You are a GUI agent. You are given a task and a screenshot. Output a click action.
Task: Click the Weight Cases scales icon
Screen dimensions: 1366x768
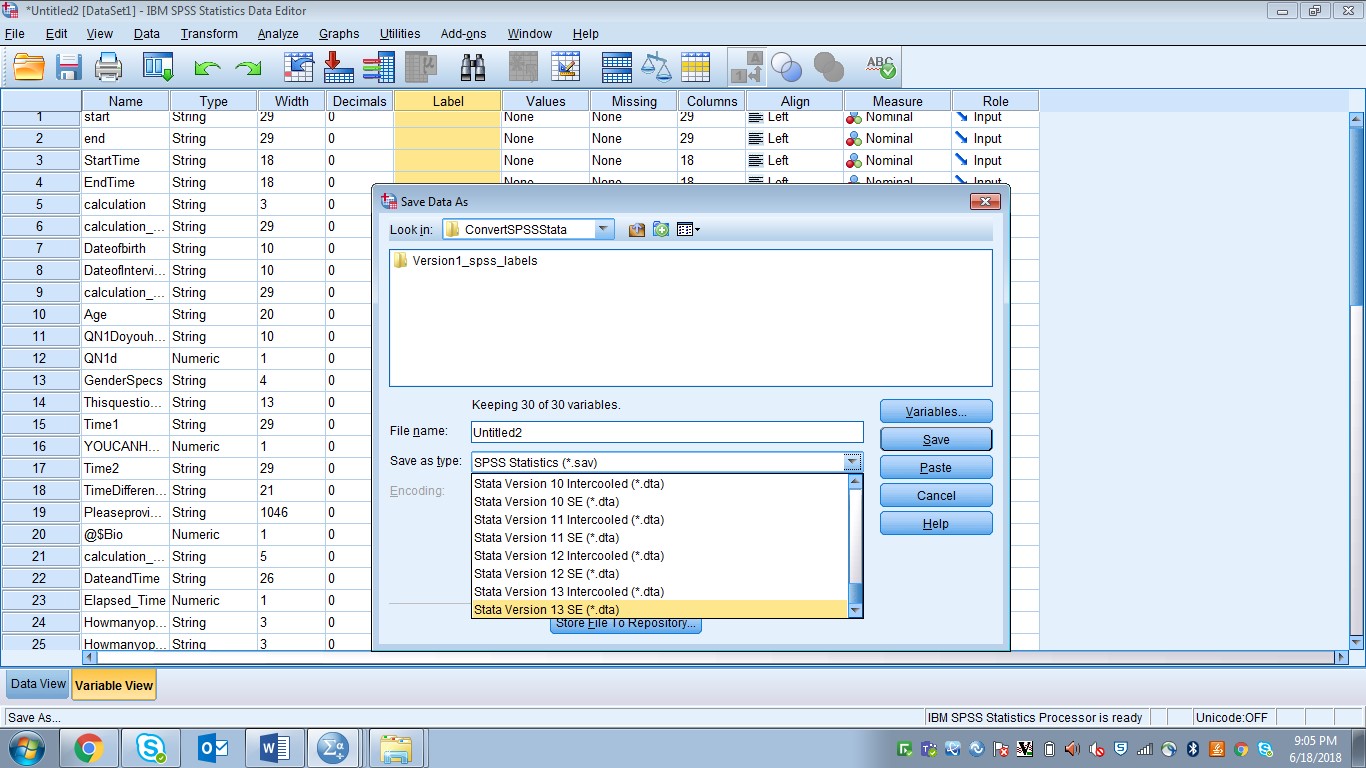click(656, 67)
